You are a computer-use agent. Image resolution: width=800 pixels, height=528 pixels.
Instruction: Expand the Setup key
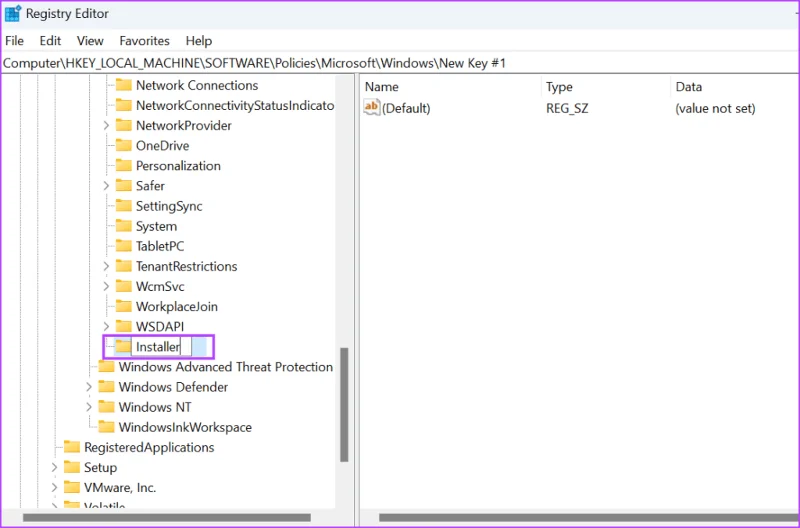(54, 467)
